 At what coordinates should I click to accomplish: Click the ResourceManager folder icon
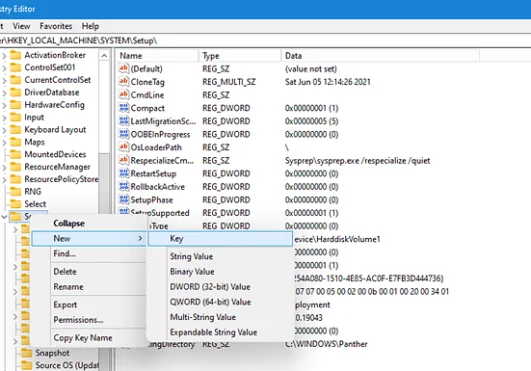click(x=16, y=167)
